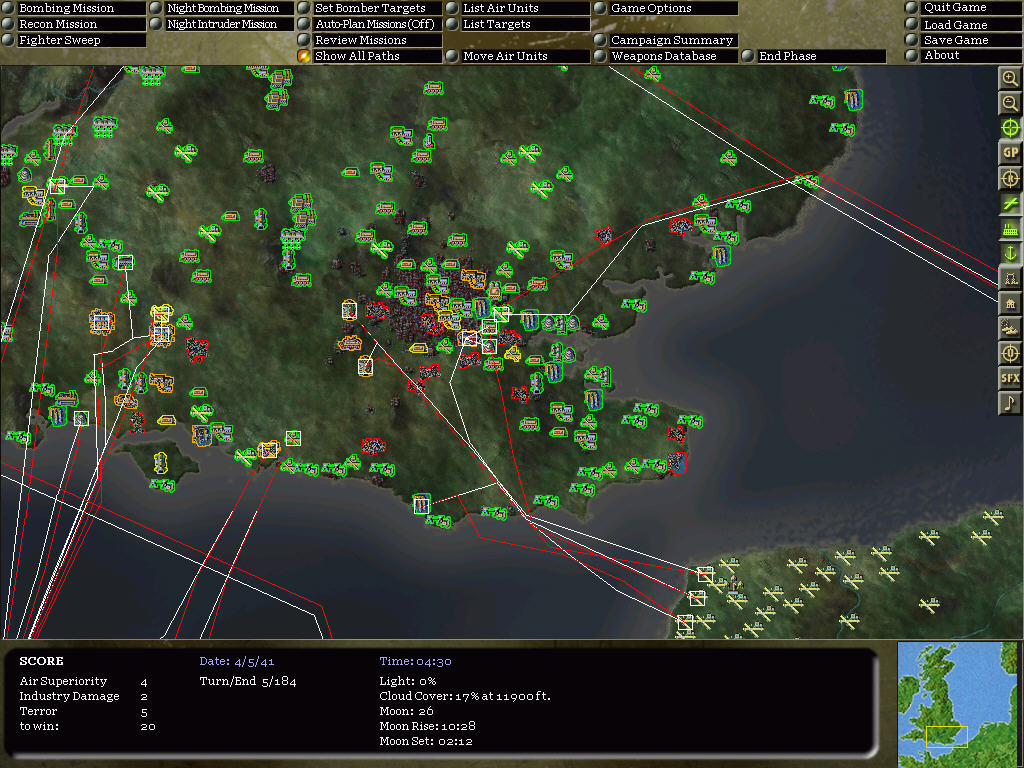Screen dimensions: 1024x768
Task: Click the GP sidebar icon
Action: pos(1010,153)
